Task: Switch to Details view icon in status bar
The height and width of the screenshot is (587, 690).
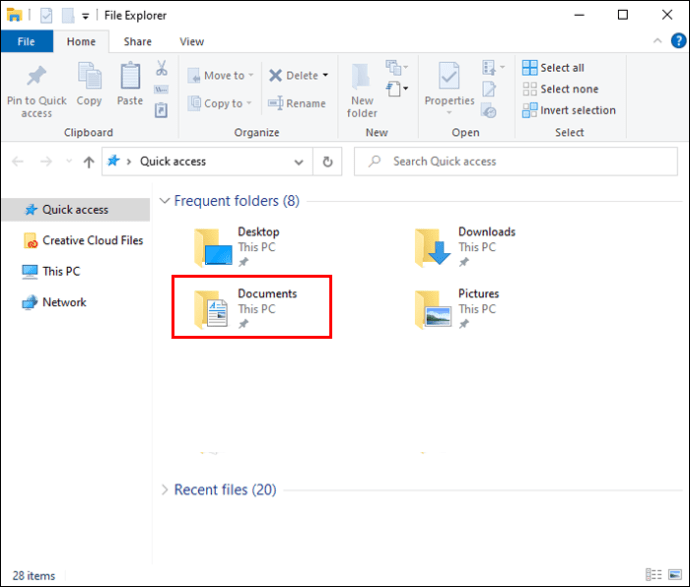Action: click(x=653, y=574)
